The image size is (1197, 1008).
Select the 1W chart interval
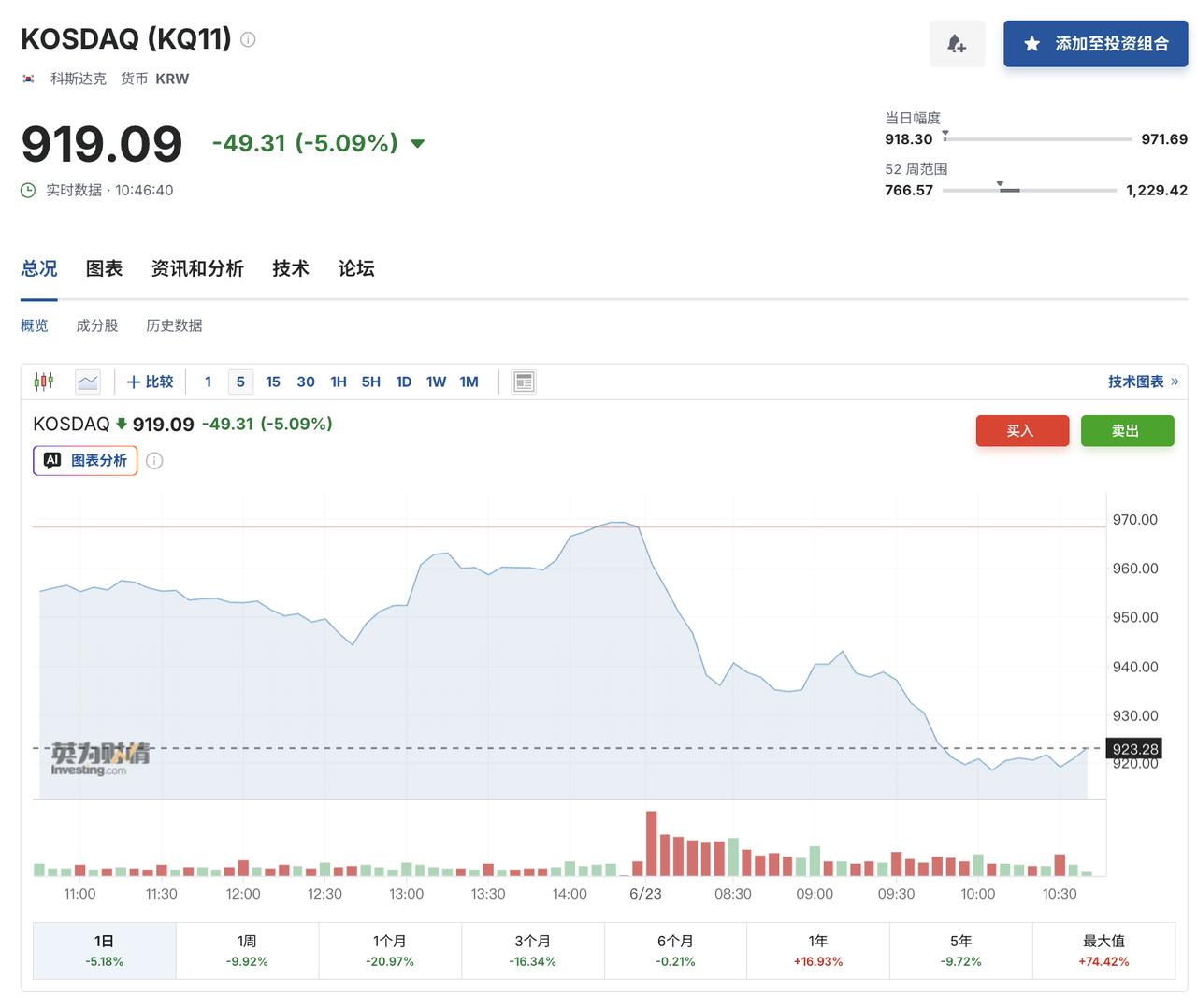[437, 382]
